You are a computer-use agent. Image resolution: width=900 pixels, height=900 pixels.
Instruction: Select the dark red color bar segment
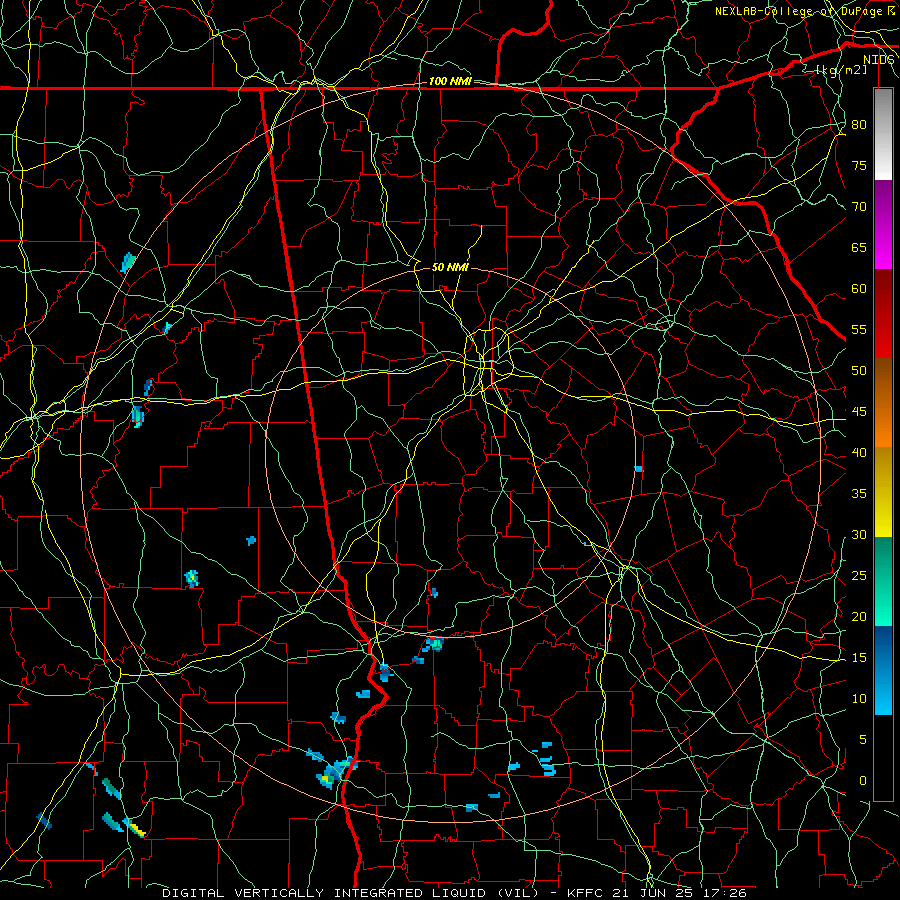tap(883, 314)
